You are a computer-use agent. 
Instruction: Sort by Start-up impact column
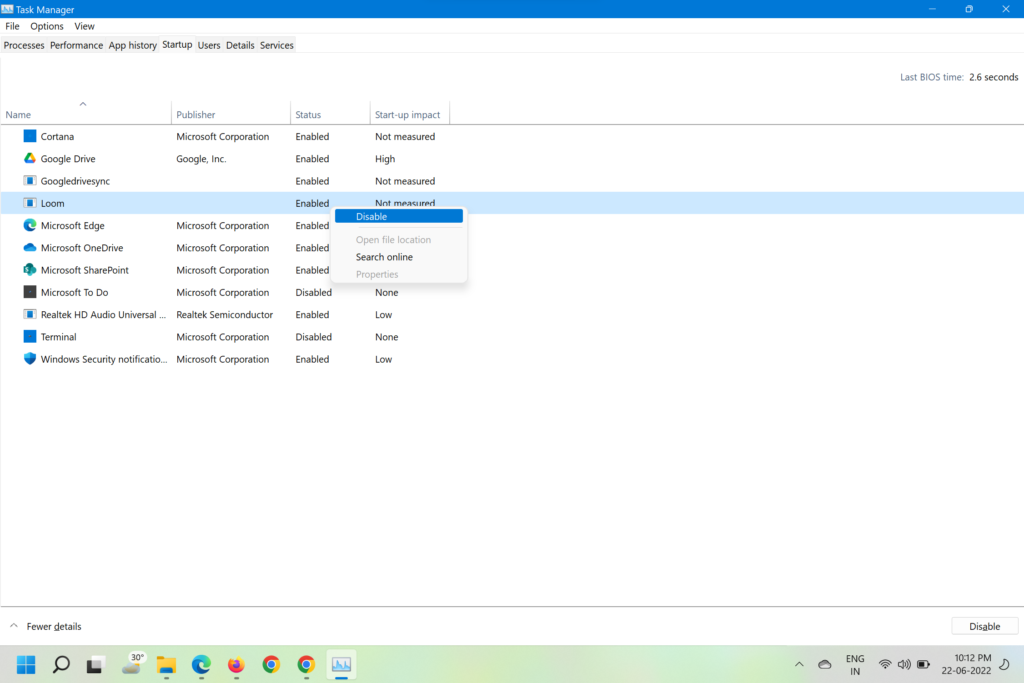[407, 115]
